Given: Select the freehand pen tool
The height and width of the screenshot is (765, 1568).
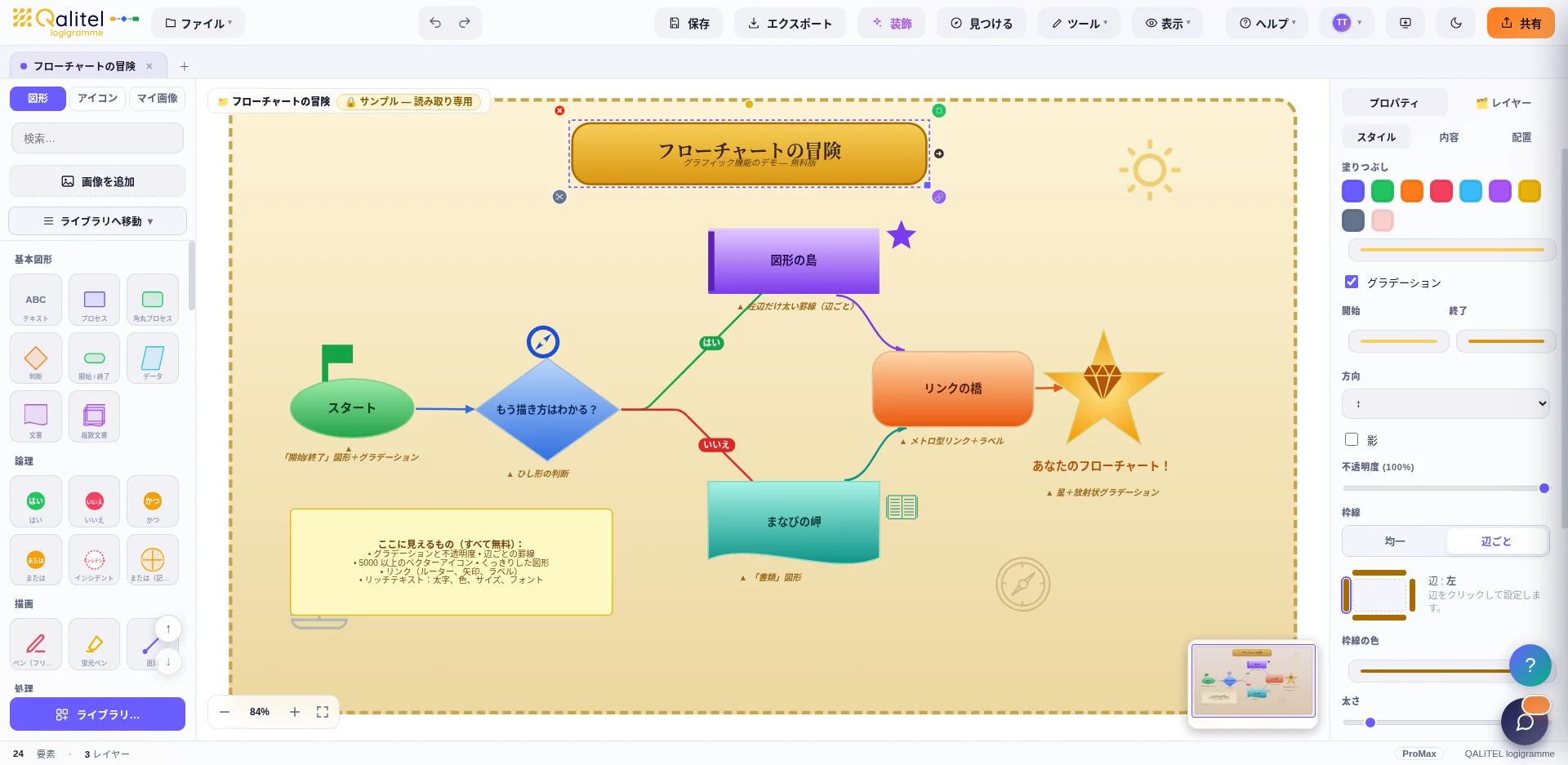Looking at the screenshot, I should pyautogui.click(x=36, y=644).
